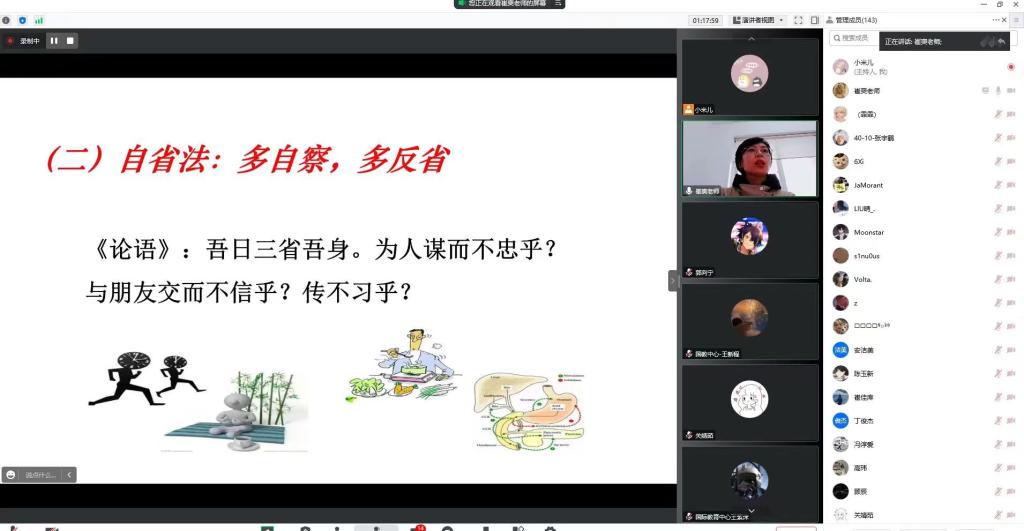Image resolution: width=1024 pixels, height=531 pixels.
Task: Open more options in members panel
Action: click(996, 20)
